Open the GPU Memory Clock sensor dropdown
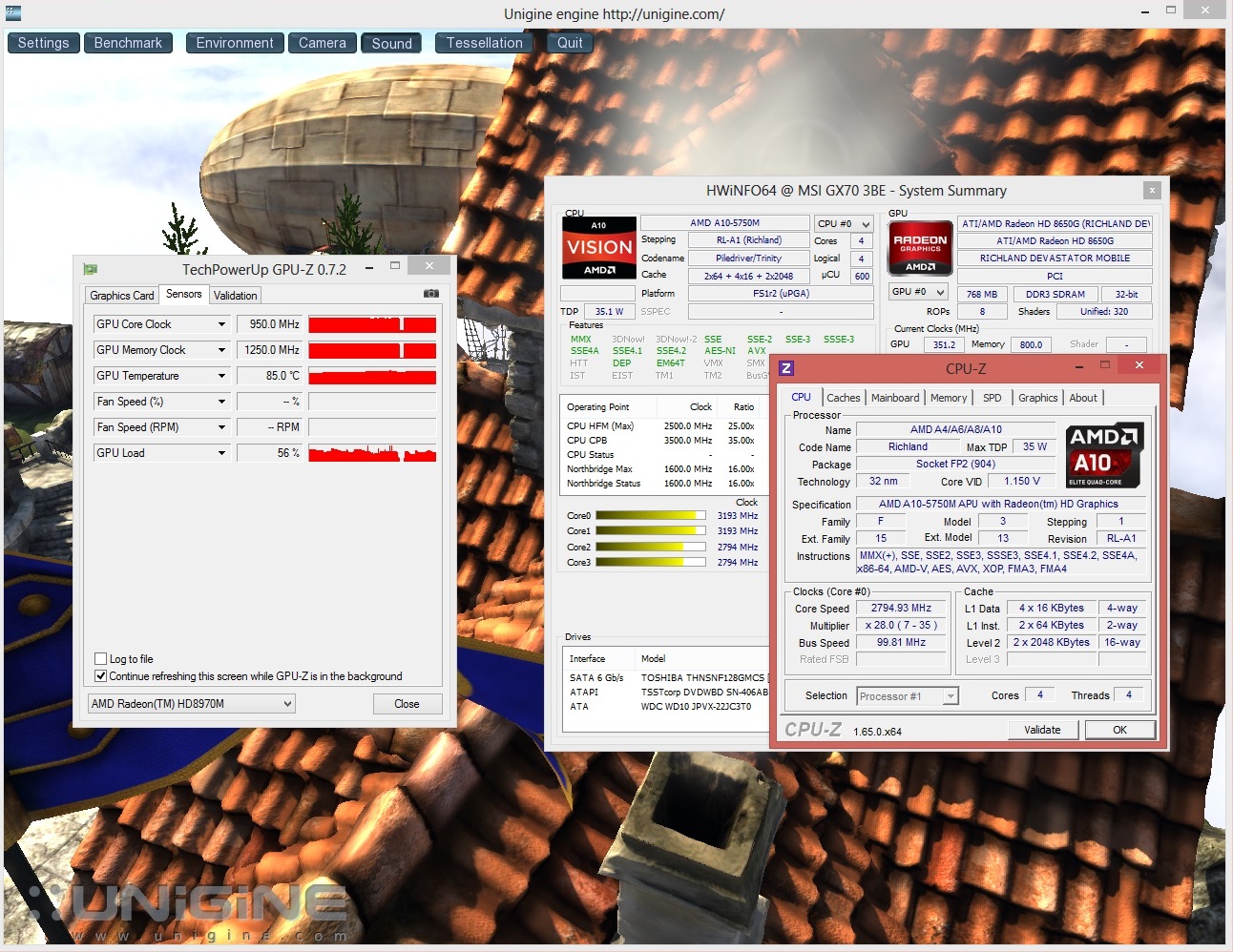Screen dimensions: 1233x952 coord(221,350)
